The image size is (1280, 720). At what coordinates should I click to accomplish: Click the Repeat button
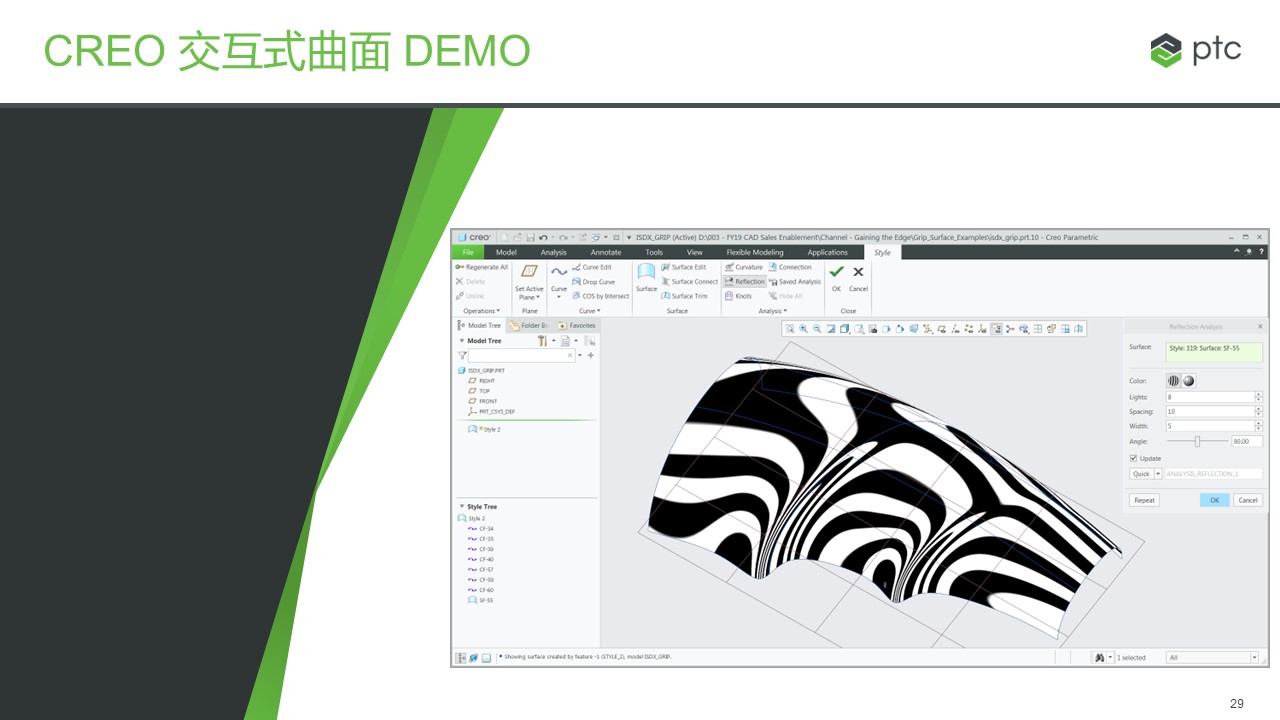(1144, 500)
